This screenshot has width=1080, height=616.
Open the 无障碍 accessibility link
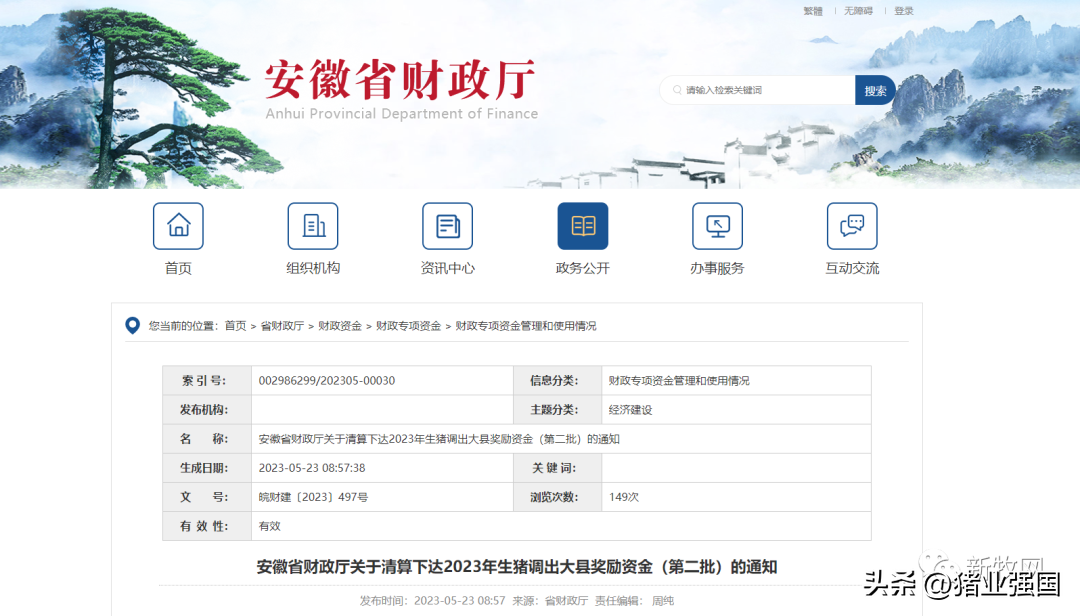click(x=858, y=11)
